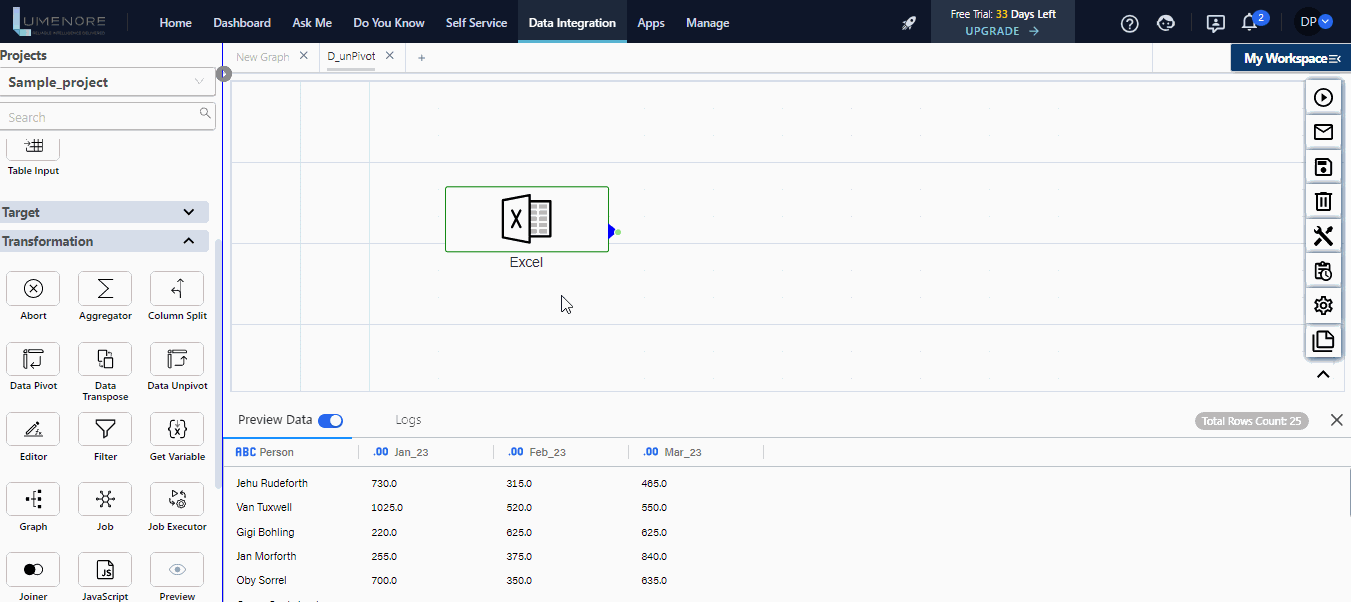Click the UPGRADE free trial button
1351x602 pixels.
click(x=1001, y=31)
